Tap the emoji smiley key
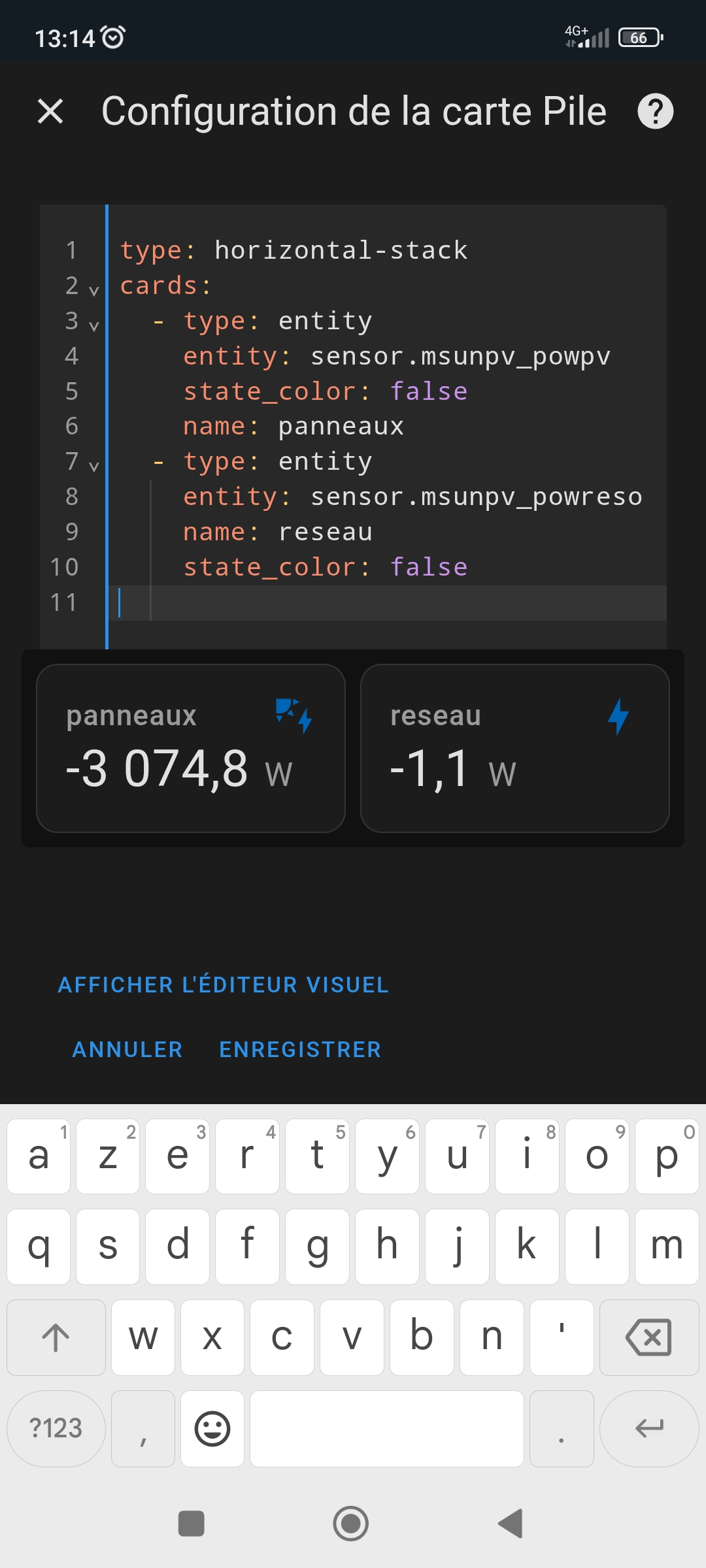Image resolution: width=706 pixels, height=1568 pixels. pyautogui.click(x=212, y=1428)
